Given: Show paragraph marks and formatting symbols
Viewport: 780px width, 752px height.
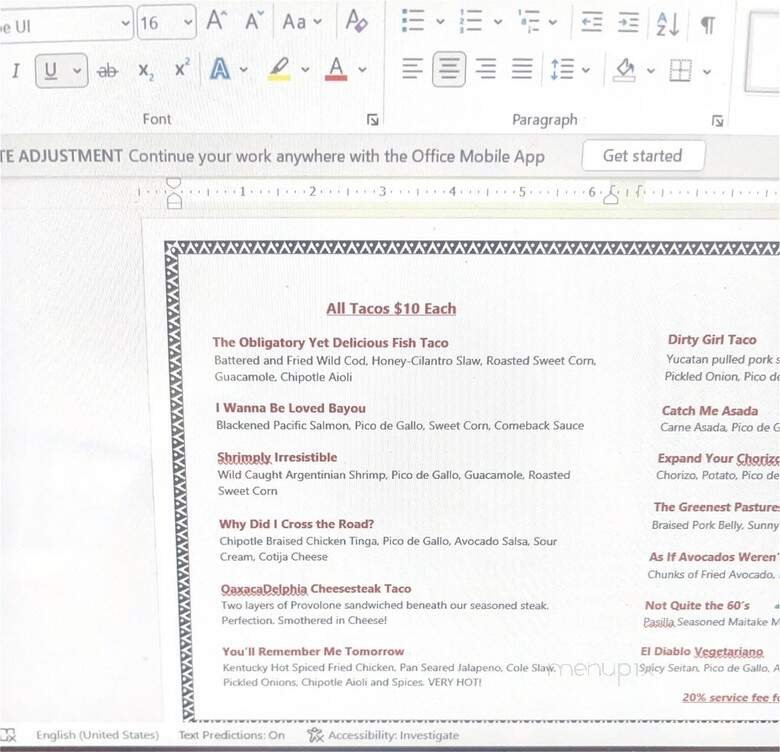Looking at the screenshot, I should (x=708, y=24).
